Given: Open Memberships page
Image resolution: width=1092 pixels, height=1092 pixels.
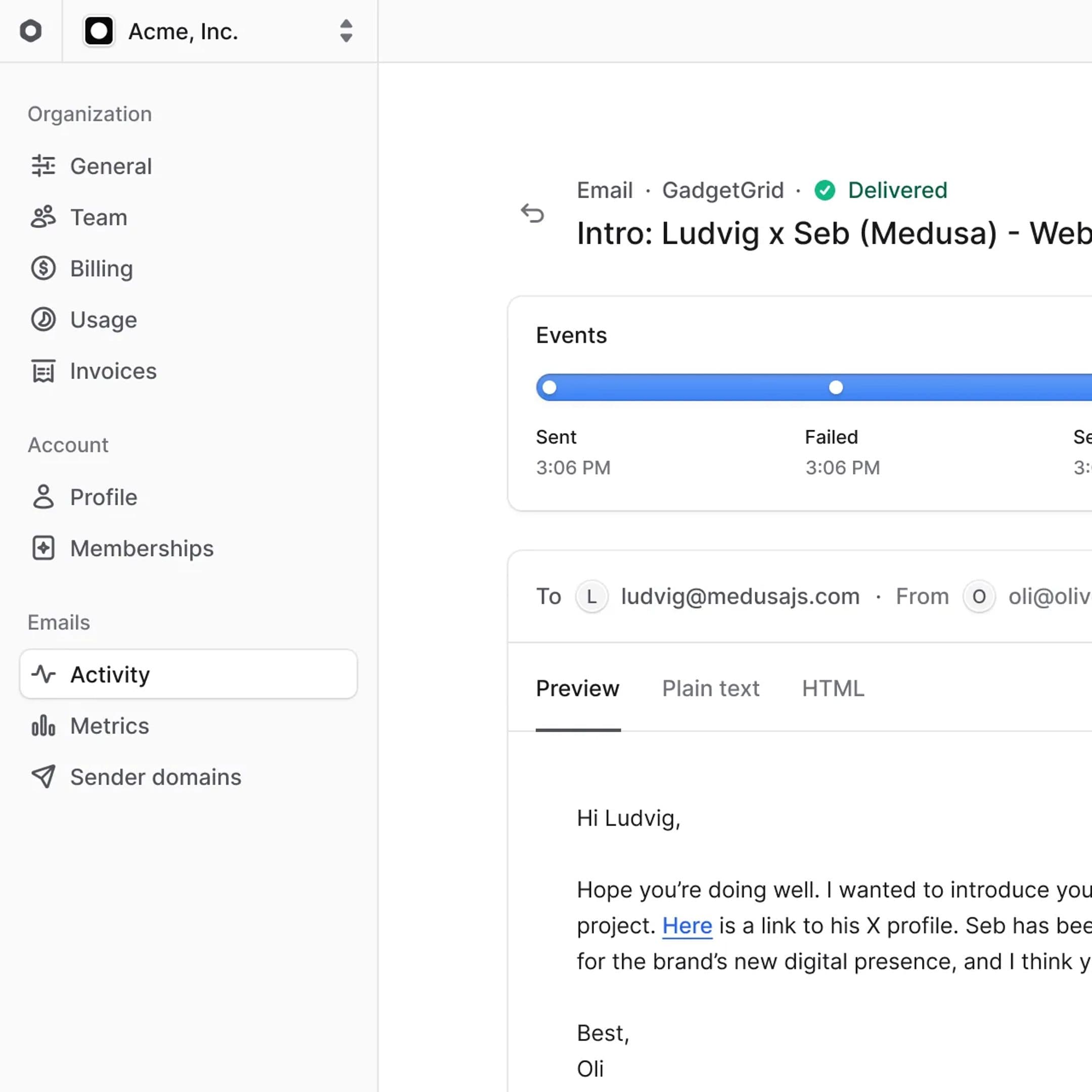Looking at the screenshot, I should 142,548.
